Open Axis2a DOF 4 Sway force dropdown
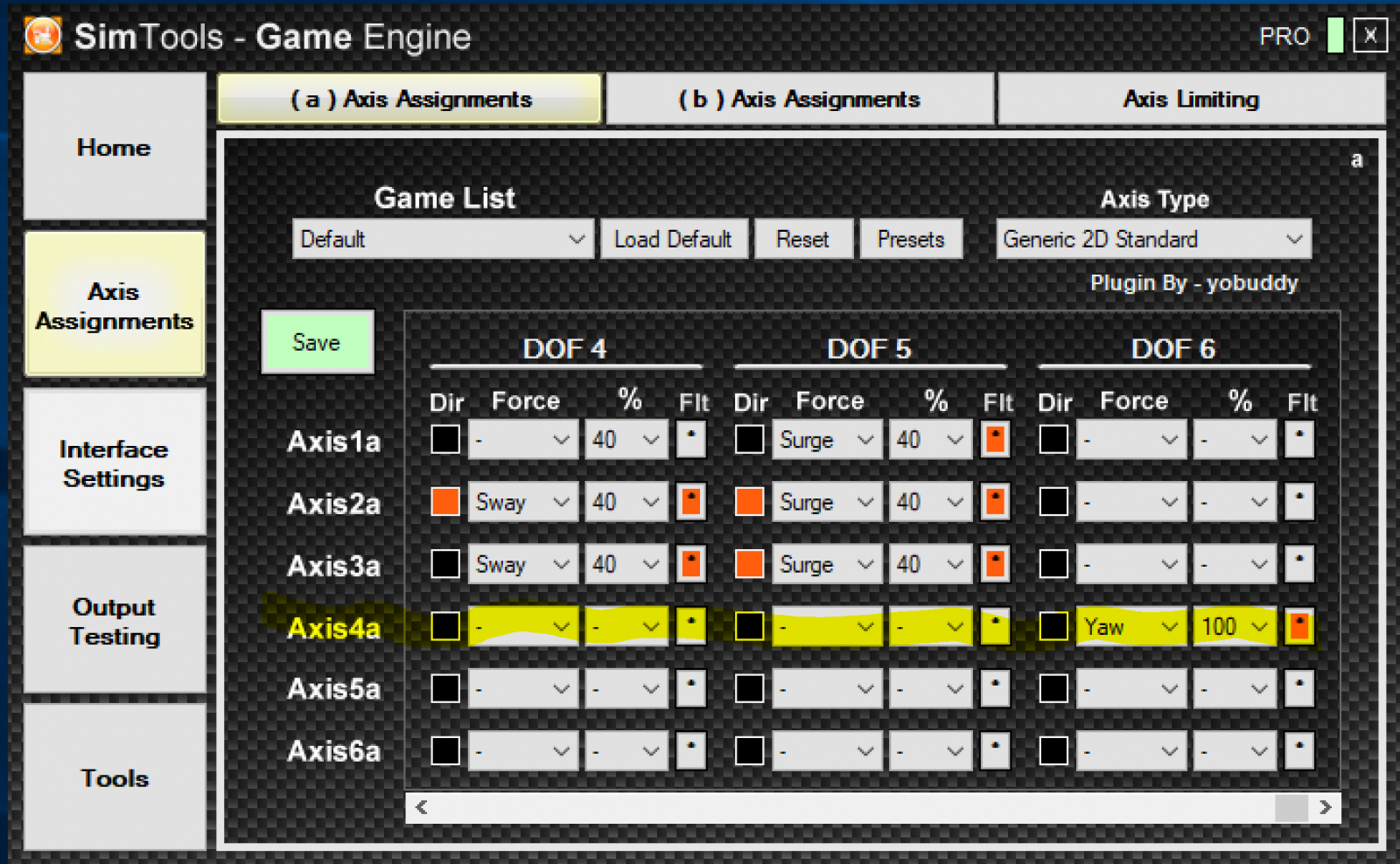The width and height of the screenshot is (1400, 864). (x=523, y=502)
